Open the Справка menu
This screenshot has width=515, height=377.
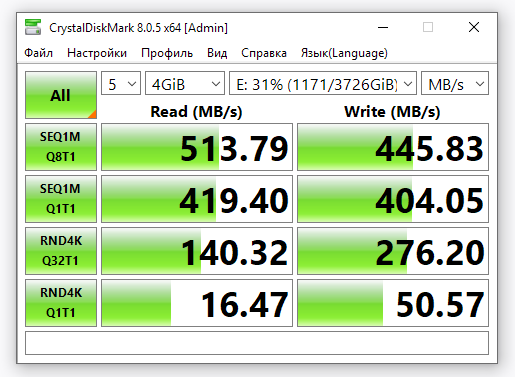[x=264, y=53]
